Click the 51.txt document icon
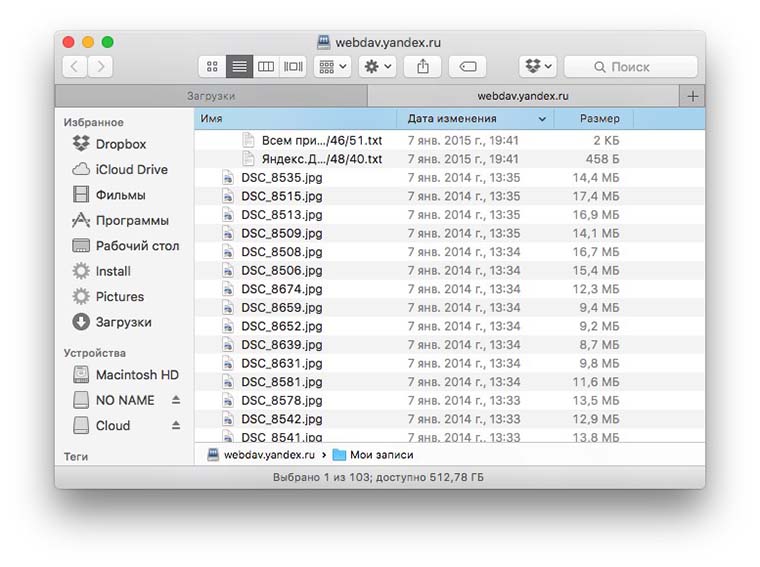 tap(248, 140)
